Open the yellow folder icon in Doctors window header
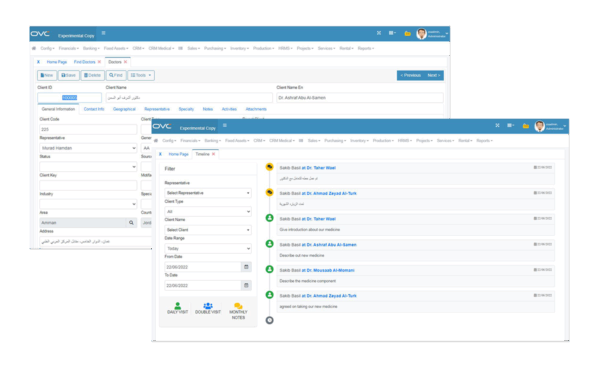Screen dimensions: 600x367 [x=408, y=34]
